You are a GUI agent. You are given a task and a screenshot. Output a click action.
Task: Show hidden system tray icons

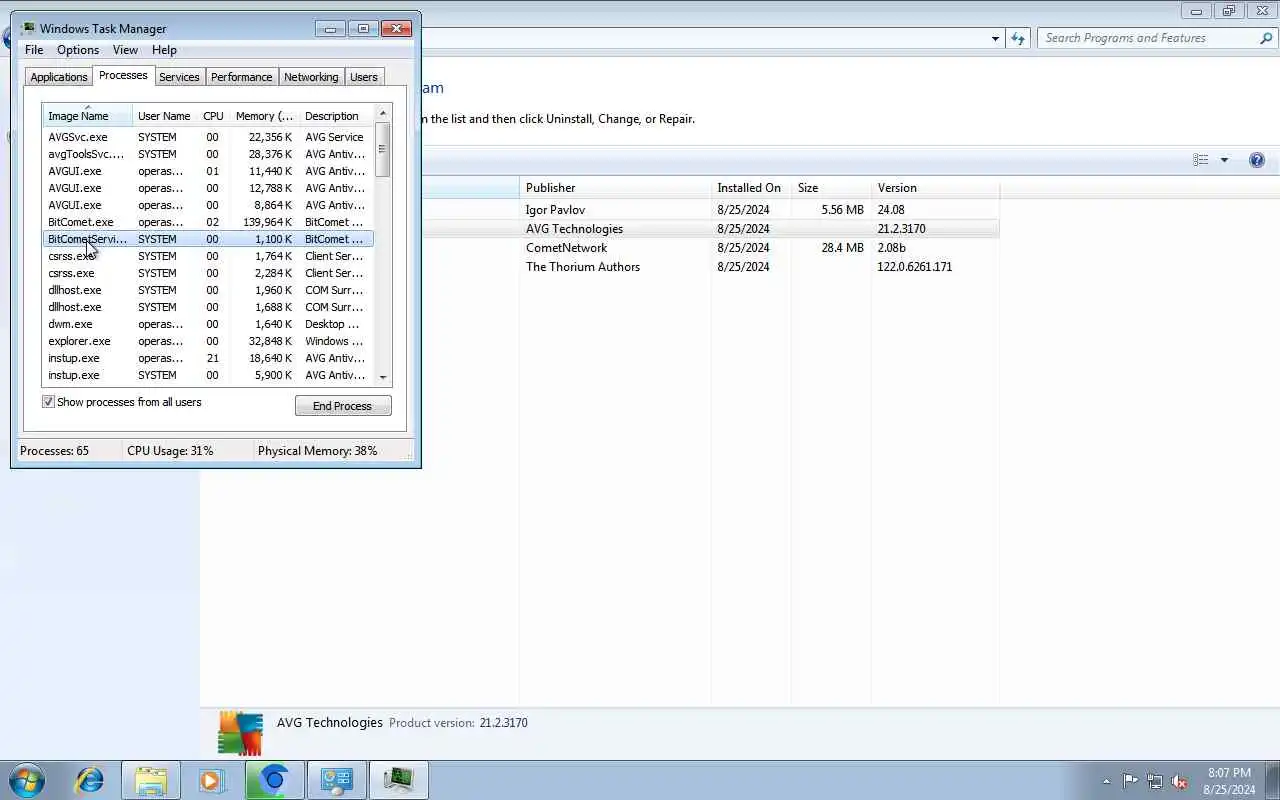[x=1106, y=781]
